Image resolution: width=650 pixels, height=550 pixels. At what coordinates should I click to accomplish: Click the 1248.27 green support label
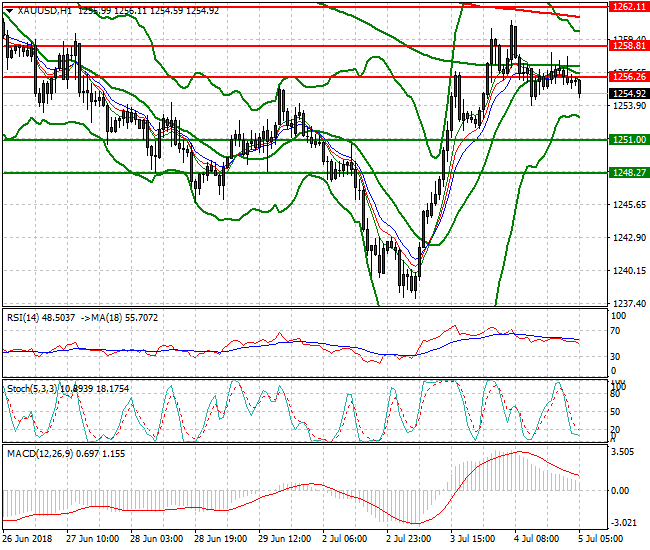629,172
